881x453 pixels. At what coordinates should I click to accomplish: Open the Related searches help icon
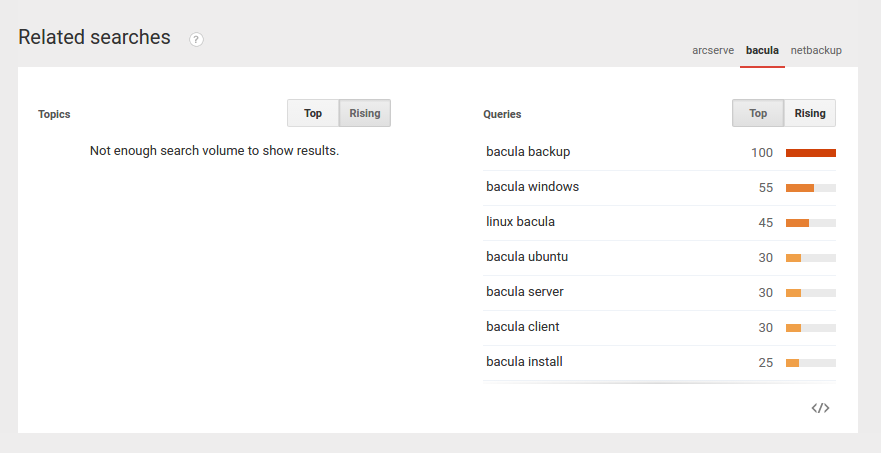click(196, 39)
